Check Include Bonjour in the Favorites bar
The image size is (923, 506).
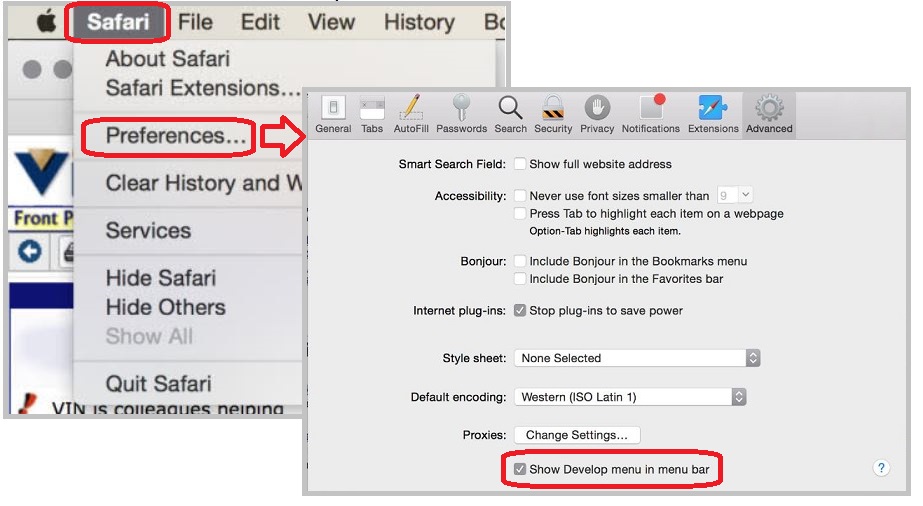[x=520, y=279]
